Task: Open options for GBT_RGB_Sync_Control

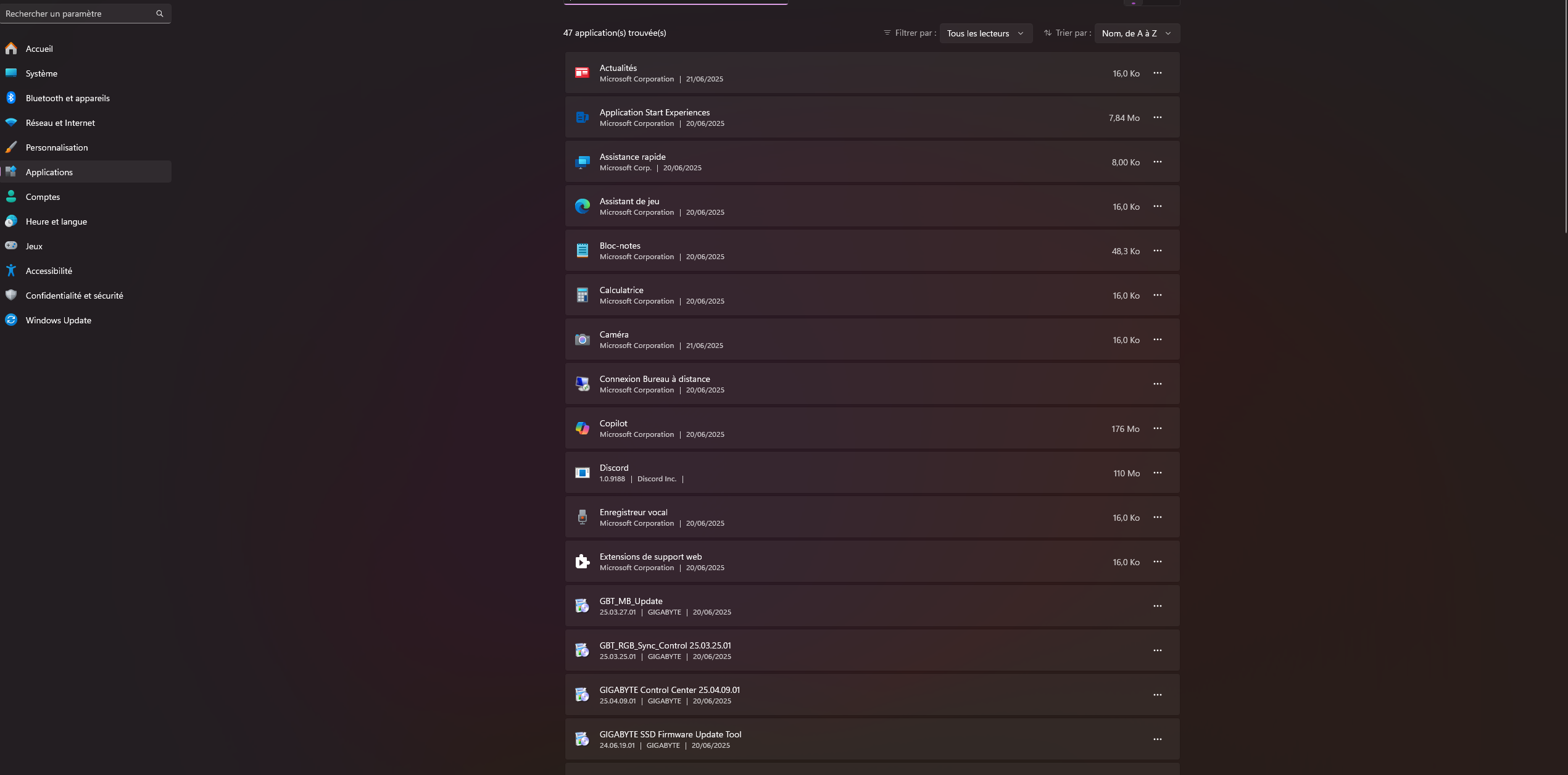Action: click(x=1157, y=650)
